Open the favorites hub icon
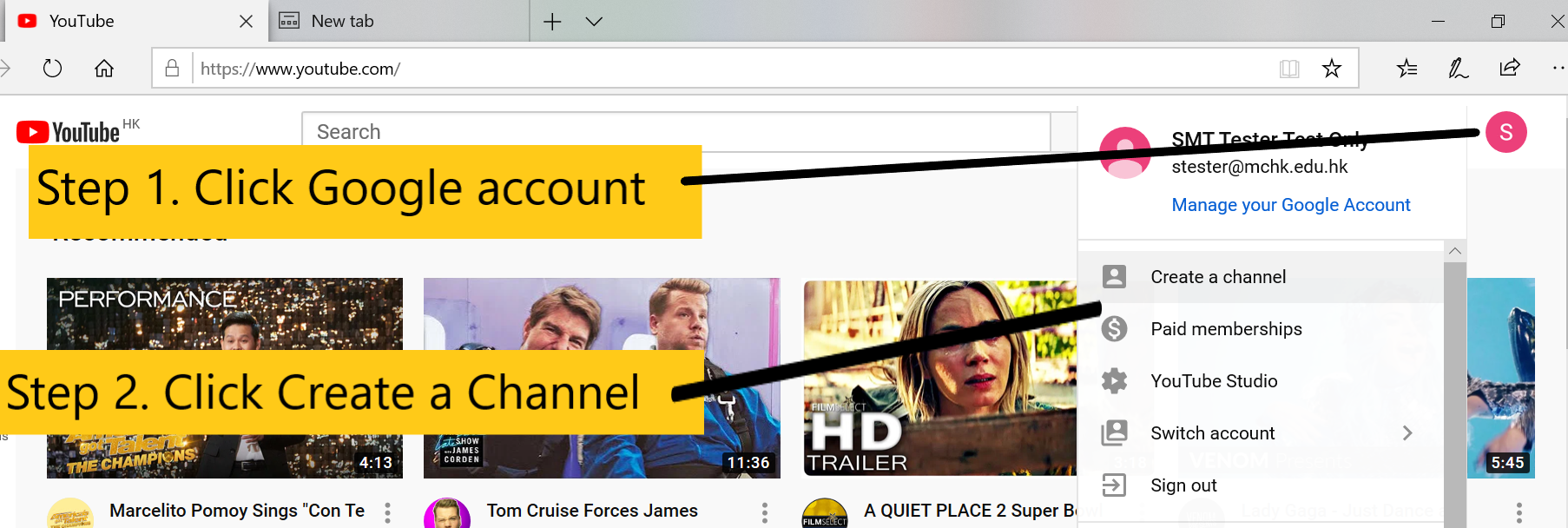Viewport: 1568px width, 528px height. (1407, 68)
